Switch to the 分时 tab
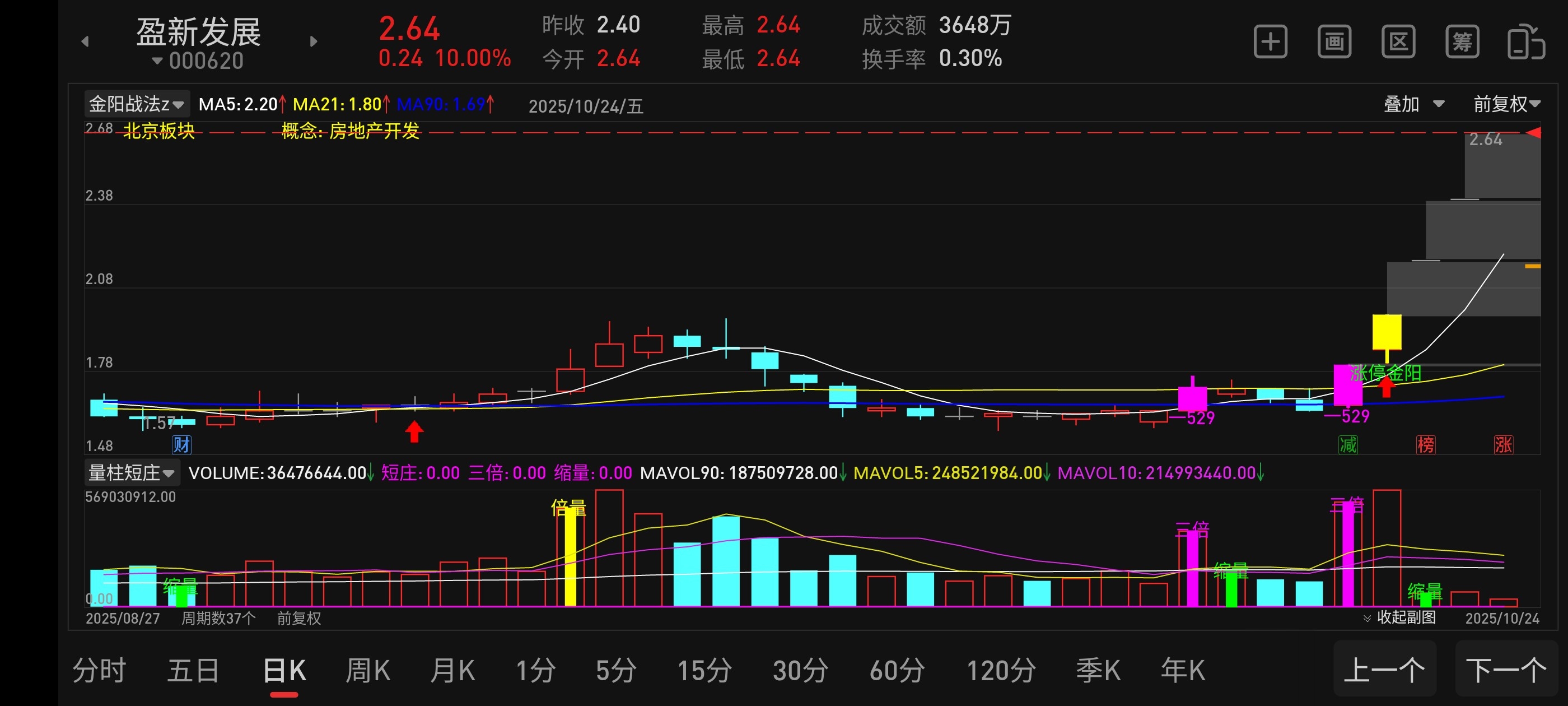1568x706 pixels. (x=99, y=671)
